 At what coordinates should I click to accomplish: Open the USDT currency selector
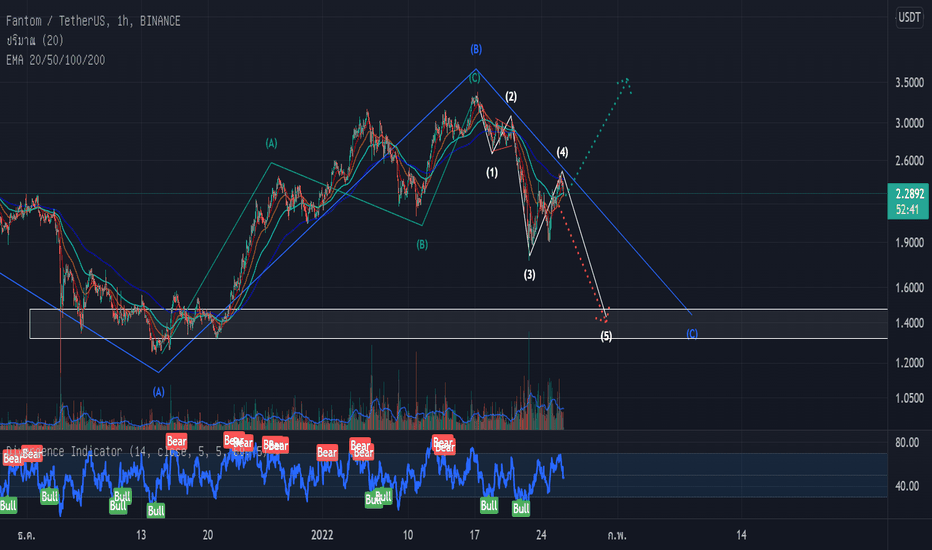click(909, 17)
